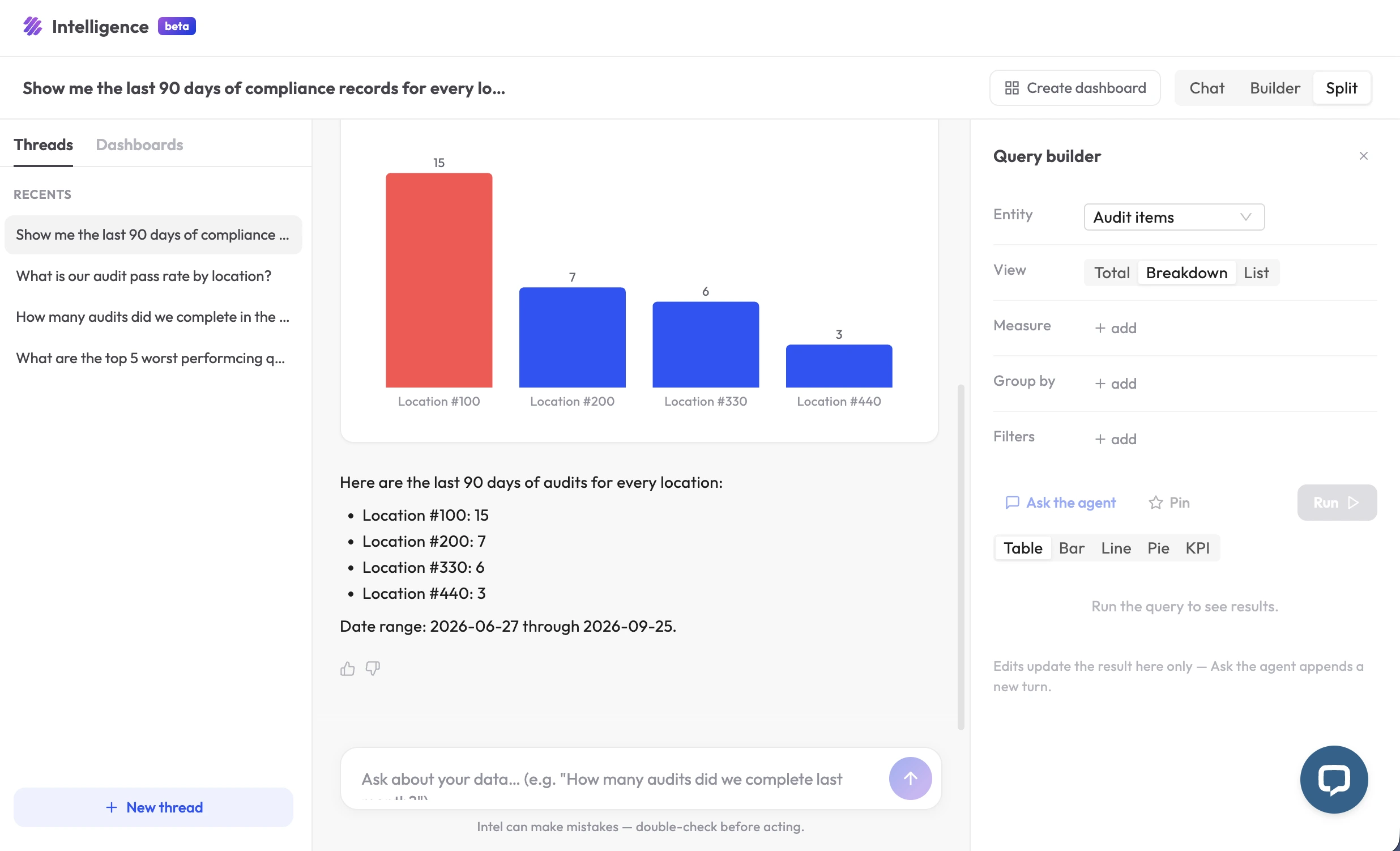The width and height of the screenshot is (1400, 851).
Task: Click the thumbs up feedback icon
Action: [x=347, y=669]
